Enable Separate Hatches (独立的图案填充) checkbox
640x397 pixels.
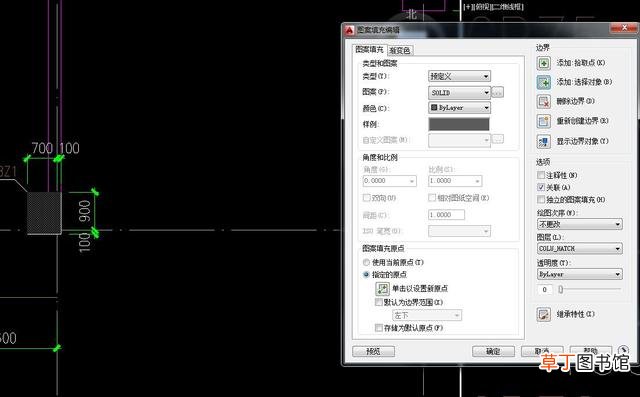click(541, 200)
